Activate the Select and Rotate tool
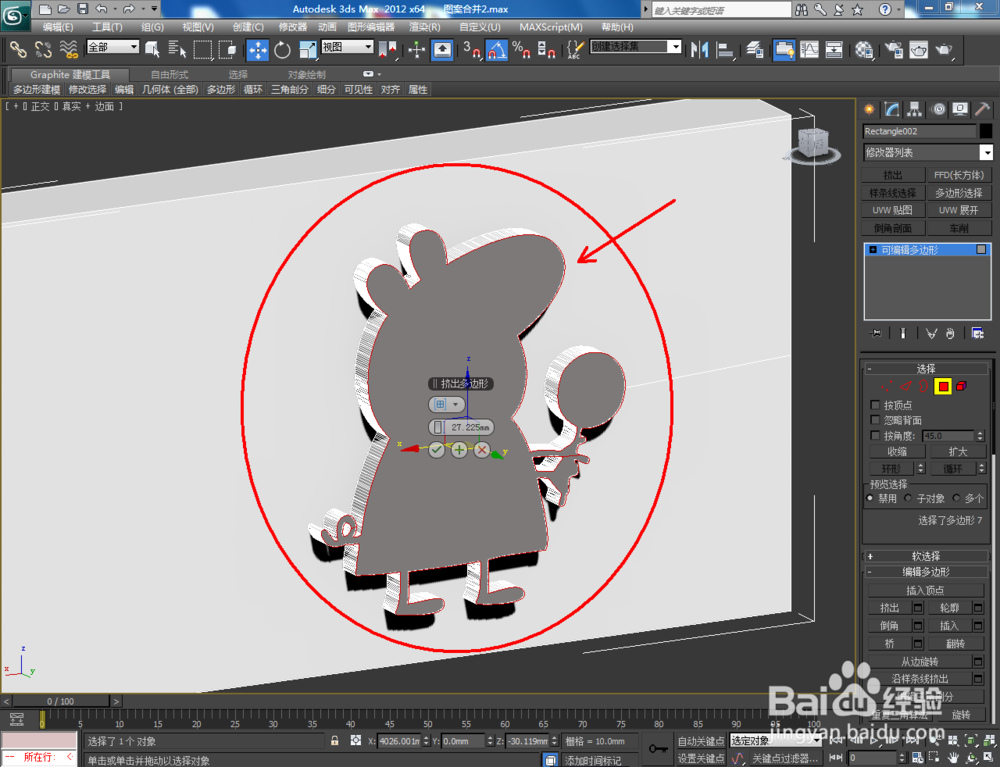 point(282,49)
